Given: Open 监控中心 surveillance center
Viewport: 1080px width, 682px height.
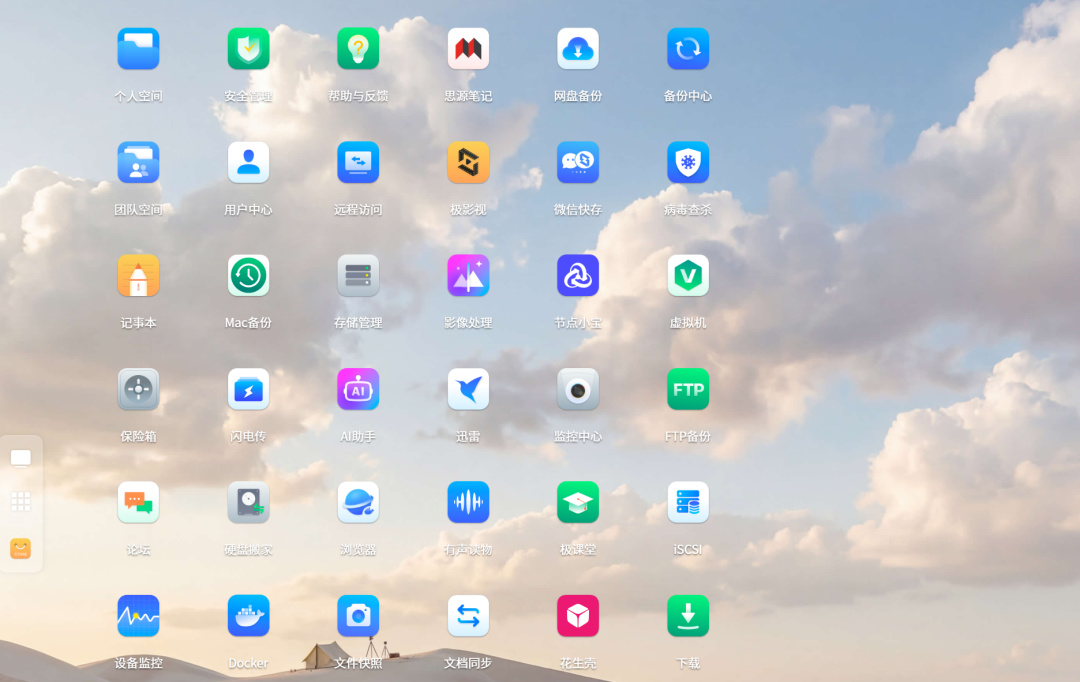Looking at the screenshot, I should tap(578, 389).
